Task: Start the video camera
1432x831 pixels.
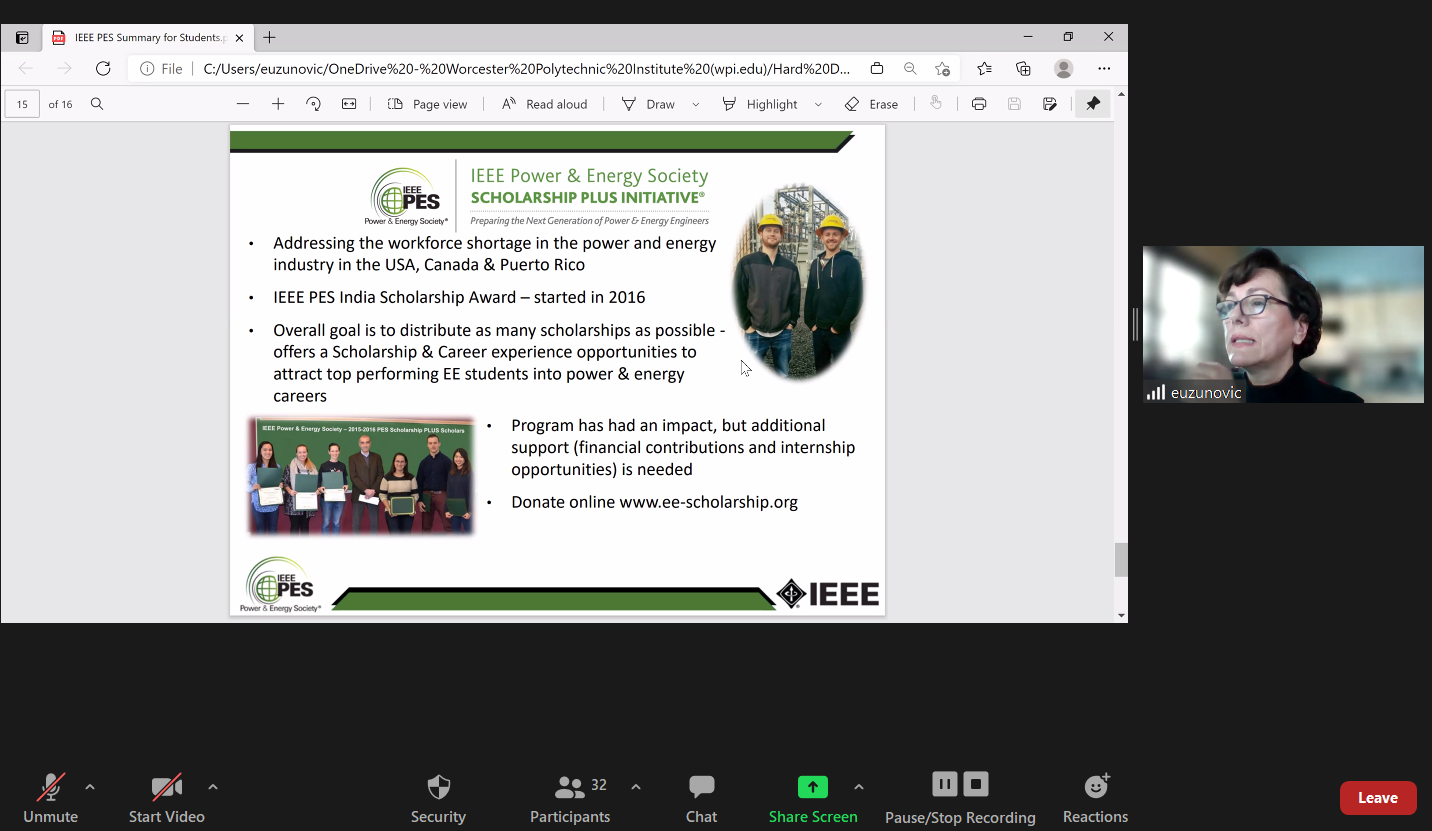Action: coord(166,797)
